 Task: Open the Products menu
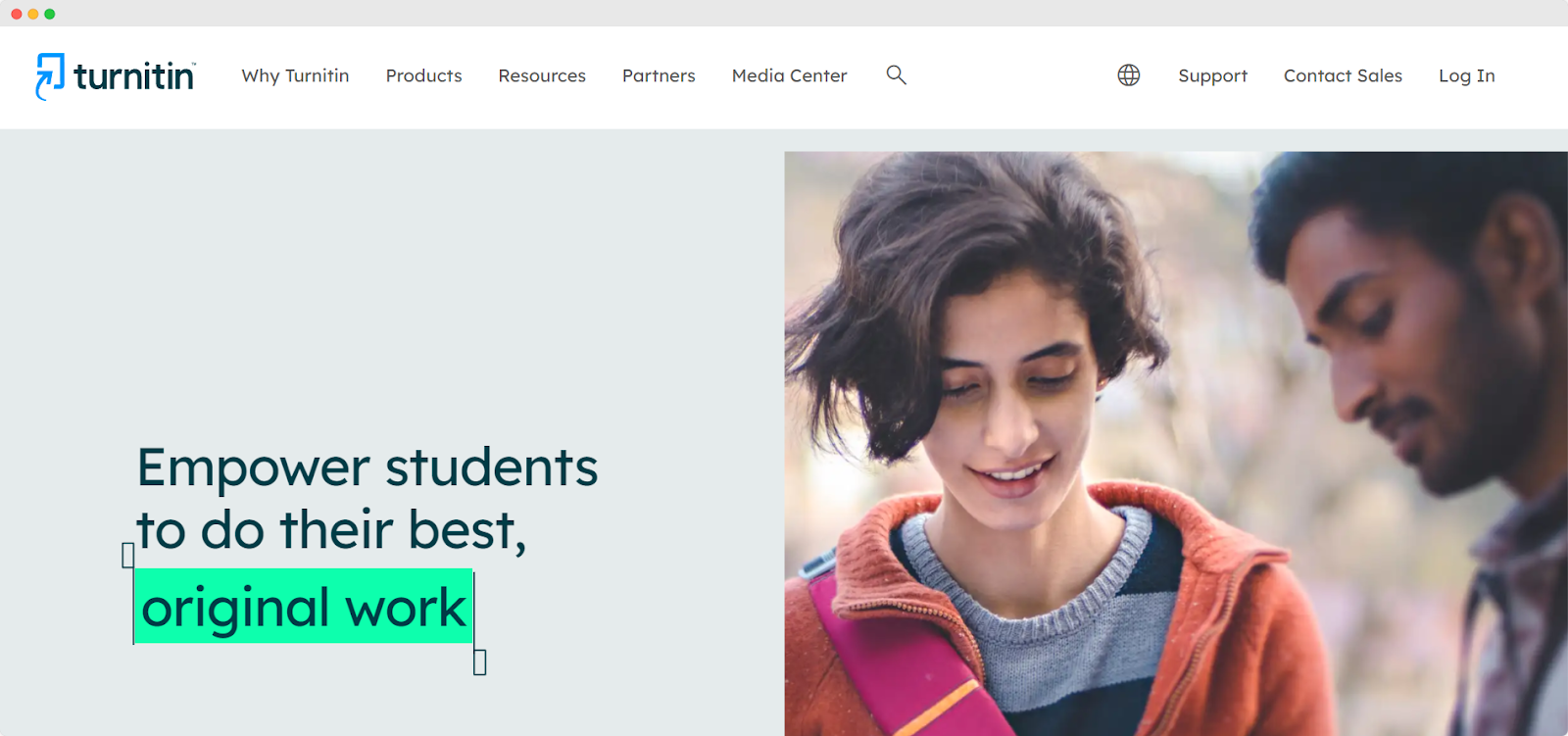pos(423,75)
